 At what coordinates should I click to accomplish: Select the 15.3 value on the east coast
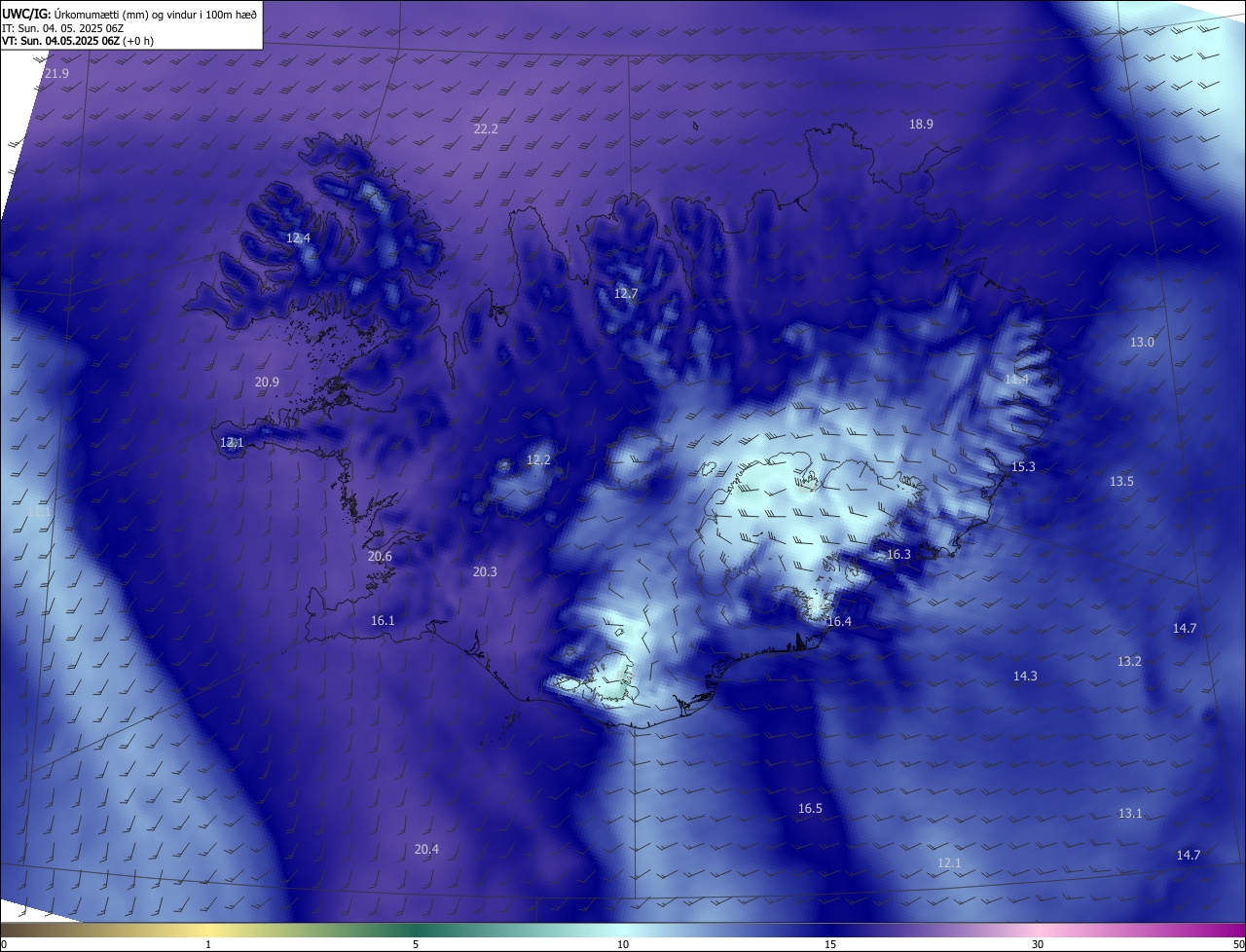1023,466
